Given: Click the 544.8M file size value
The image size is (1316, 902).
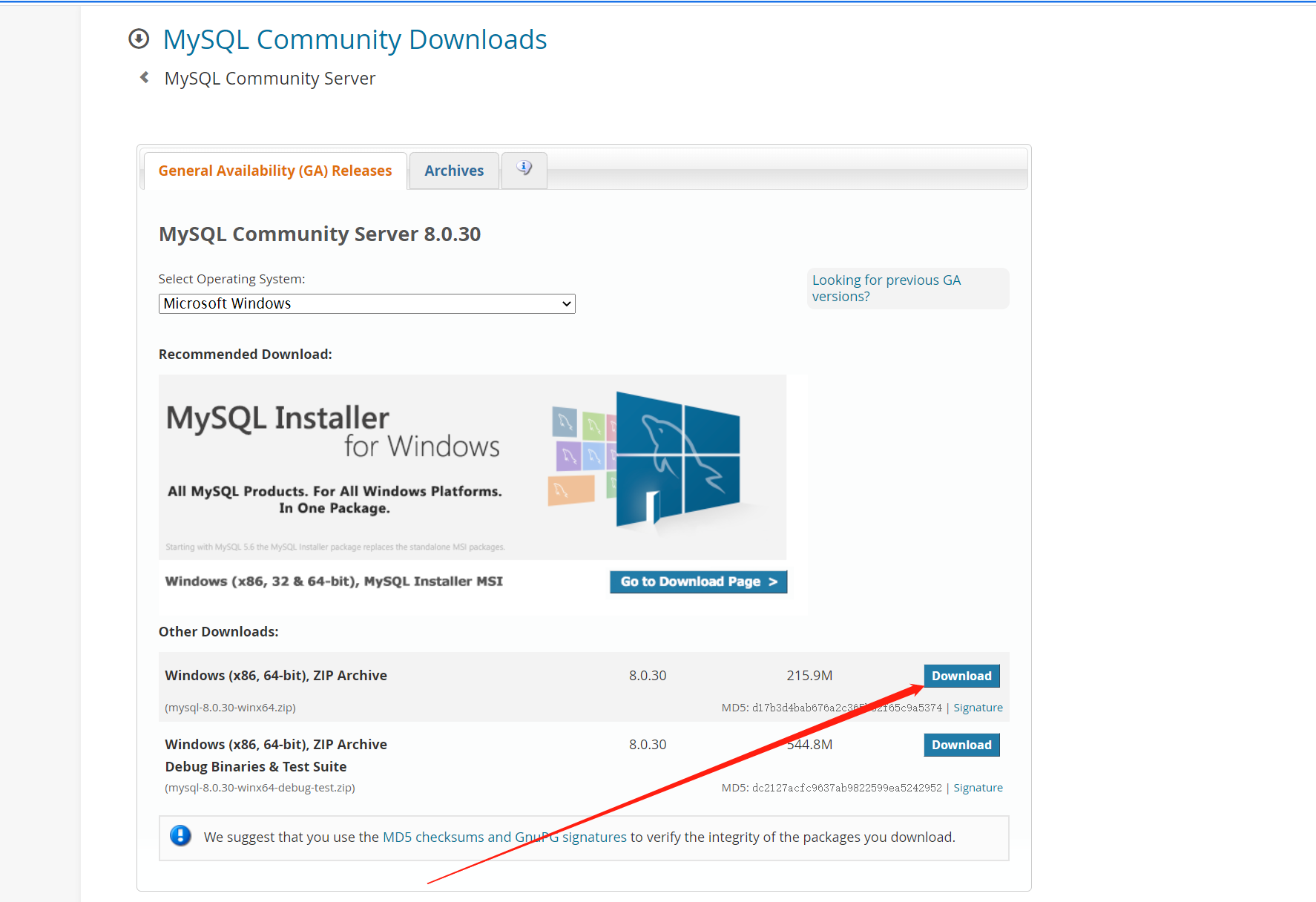Looking at the screenshot, I should (809, 745).
